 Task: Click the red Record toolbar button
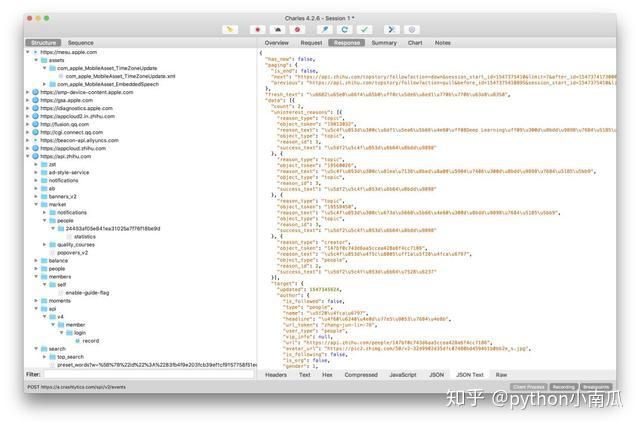click(x=258, y=29)
